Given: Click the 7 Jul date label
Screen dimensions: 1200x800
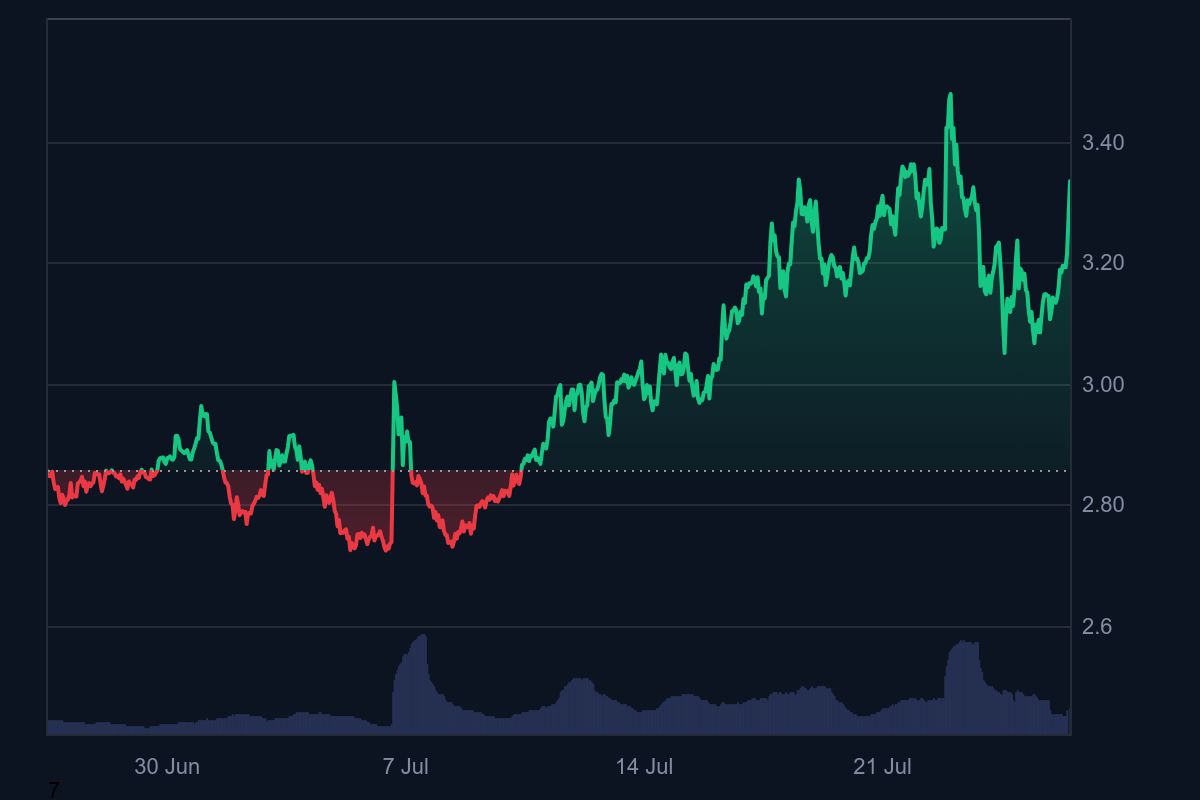Looking at the screenshot, I should pos(405,767).
